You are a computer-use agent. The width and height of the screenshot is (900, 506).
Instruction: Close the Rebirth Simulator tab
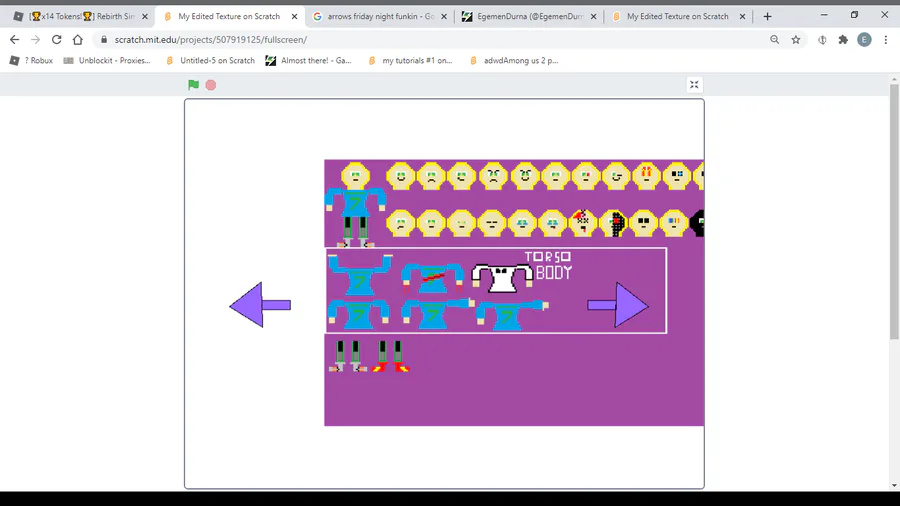click(145, 17)
